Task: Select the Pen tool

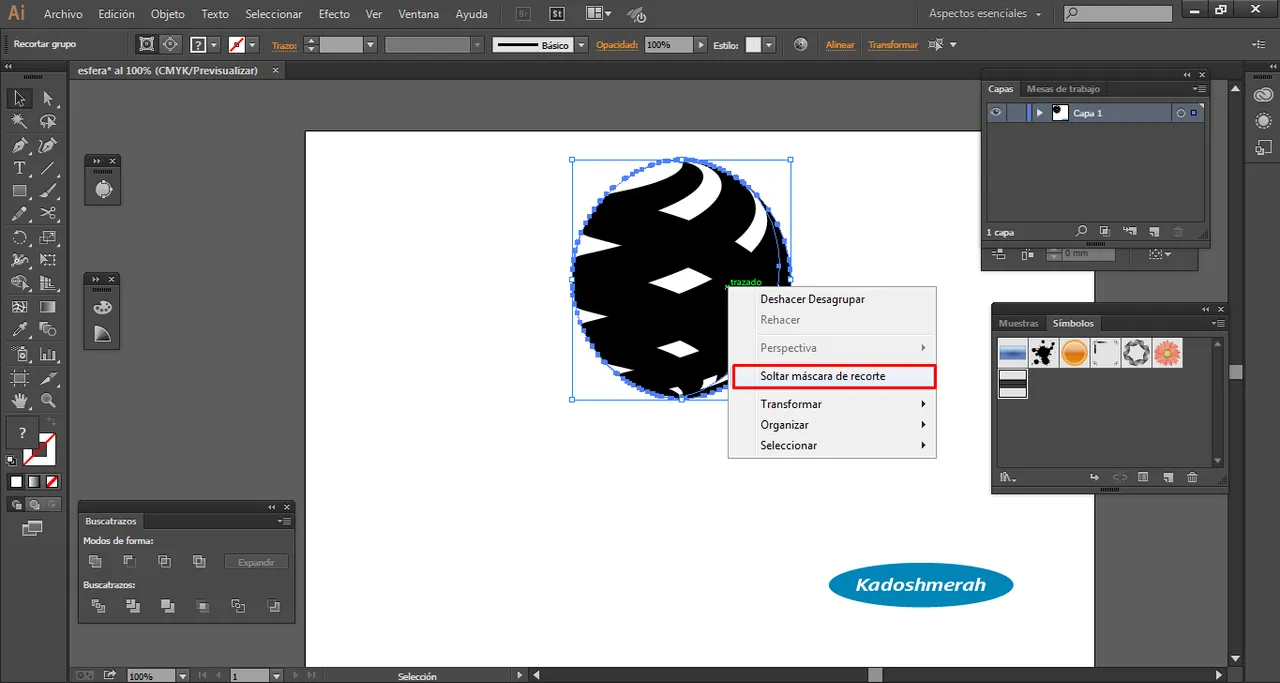Action: click(x=19, y=145)
